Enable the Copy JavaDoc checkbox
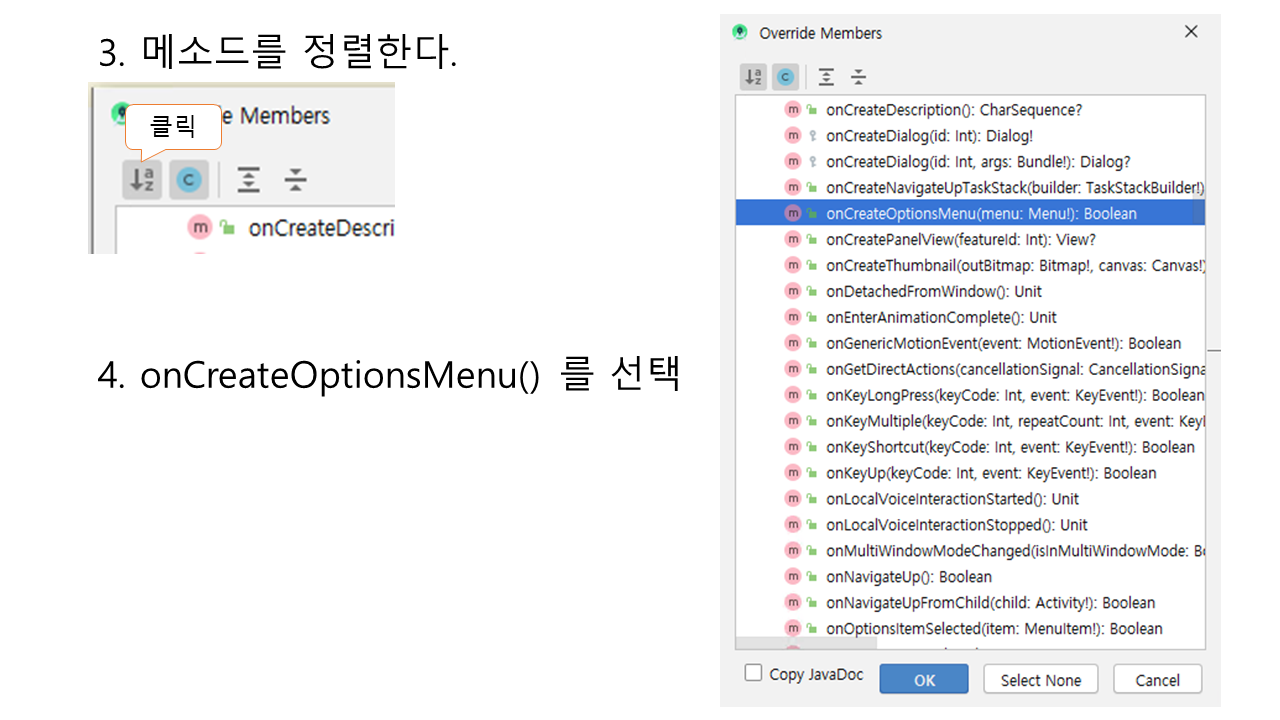The width and height of the screenshot is (1280, 720). [x=754, y=673]
